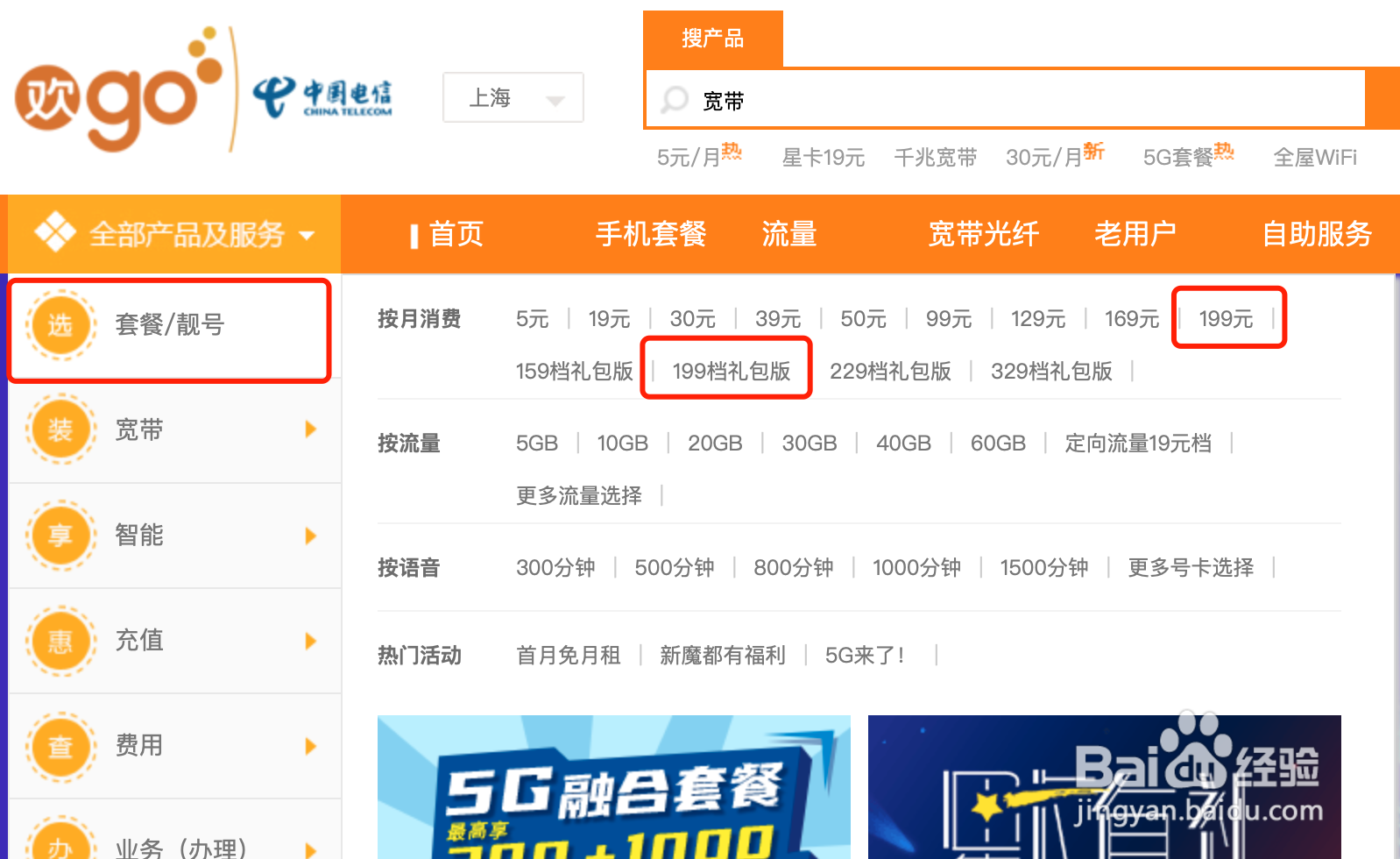Choose the 99元 monthly plan
This screenshot has height=859, width=1400.
click(949, 319)
